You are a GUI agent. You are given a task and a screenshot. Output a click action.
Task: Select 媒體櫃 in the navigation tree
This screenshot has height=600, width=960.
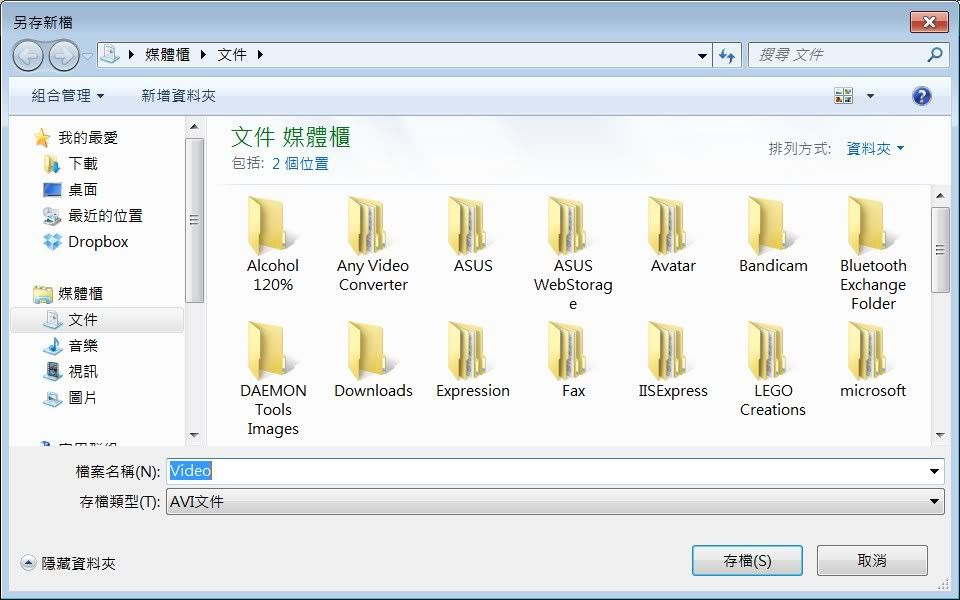67,294
